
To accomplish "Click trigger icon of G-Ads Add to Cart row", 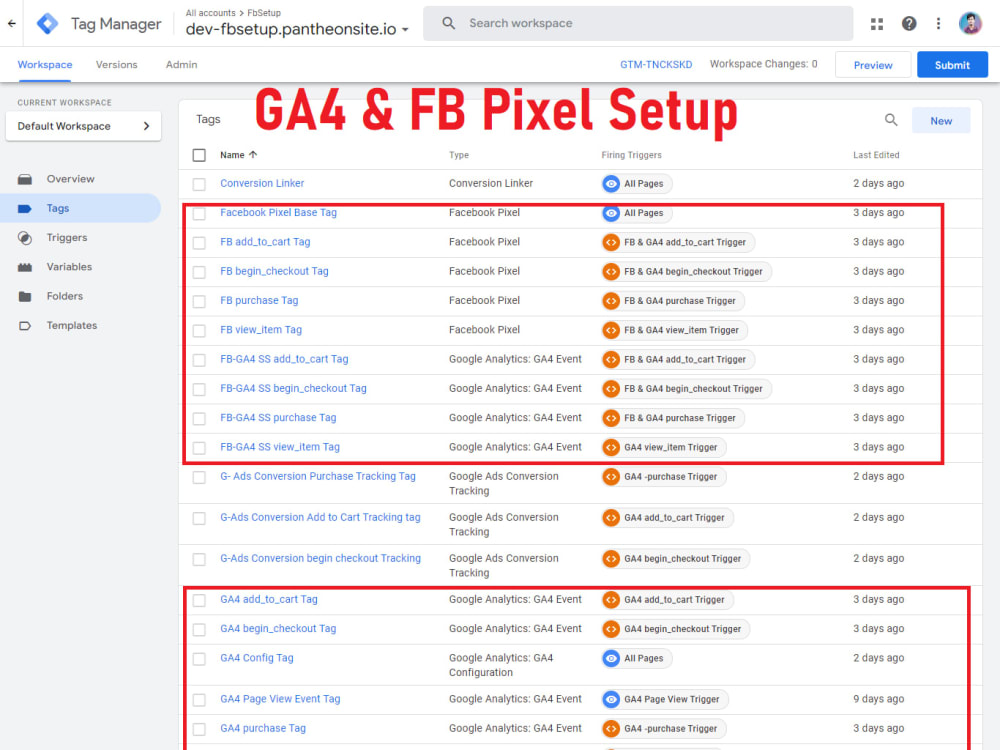I will (611, 518).
